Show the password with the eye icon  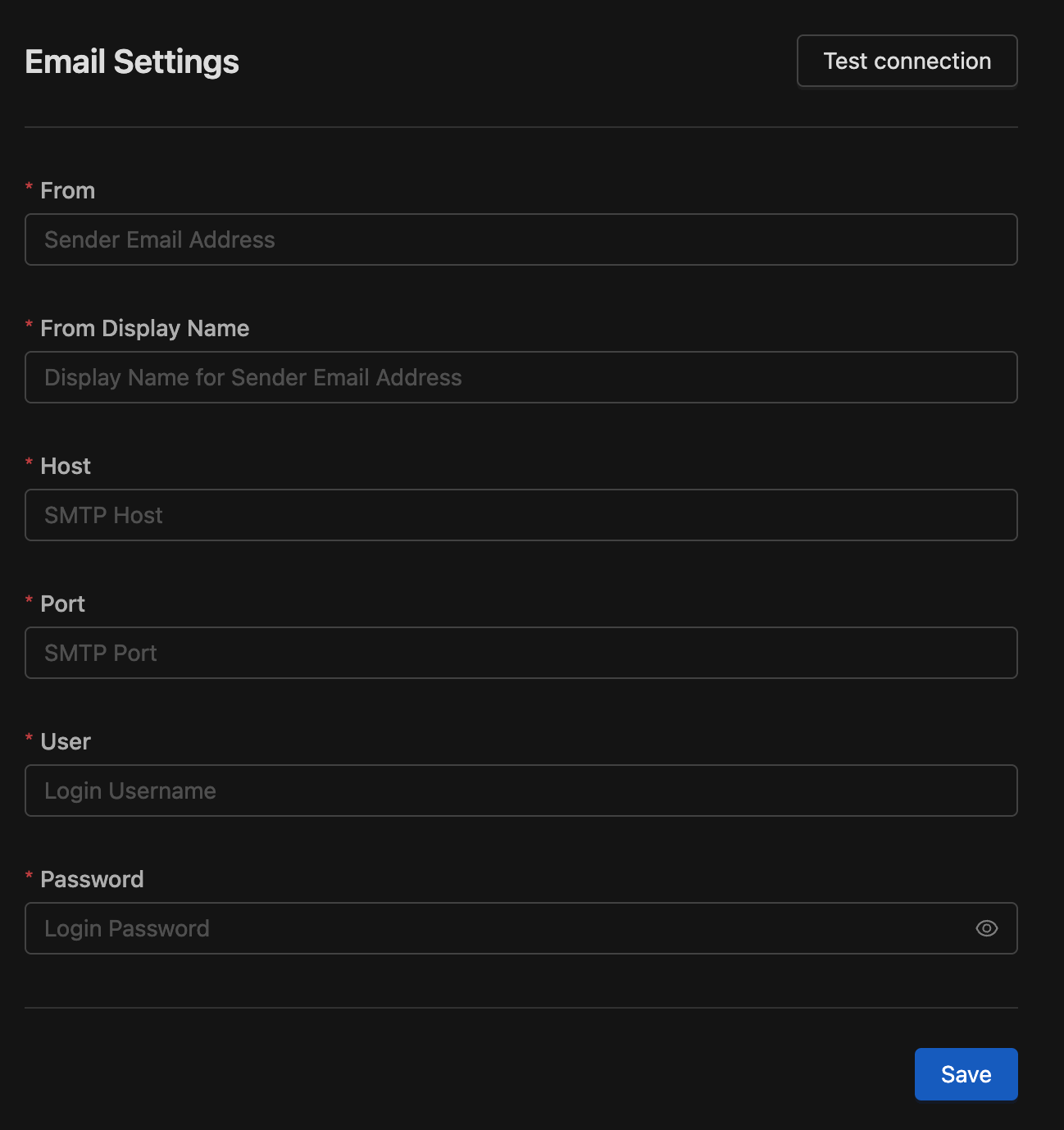tap(987, 928)
